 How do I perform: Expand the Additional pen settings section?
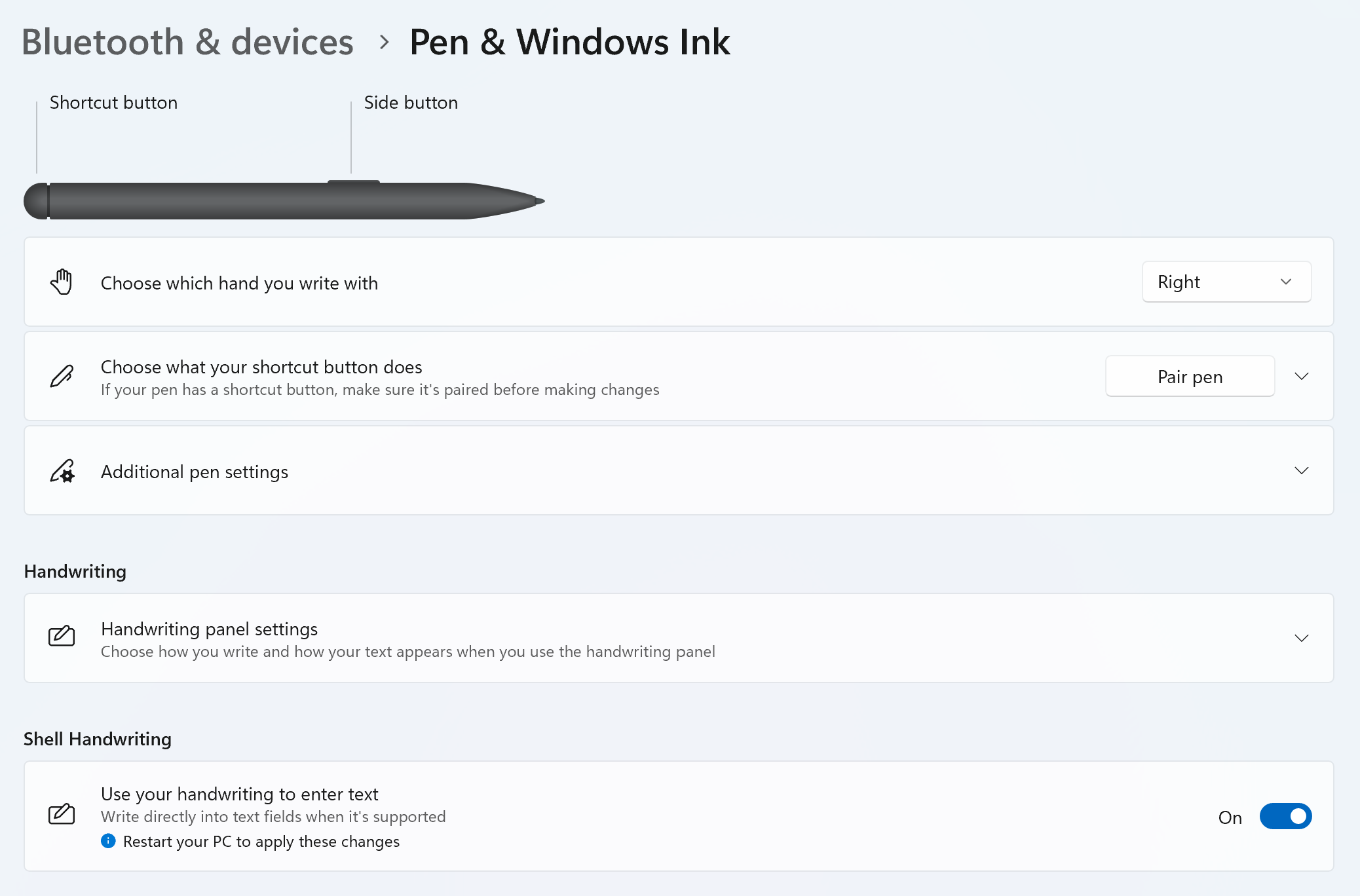click(x=1302, y=470)
